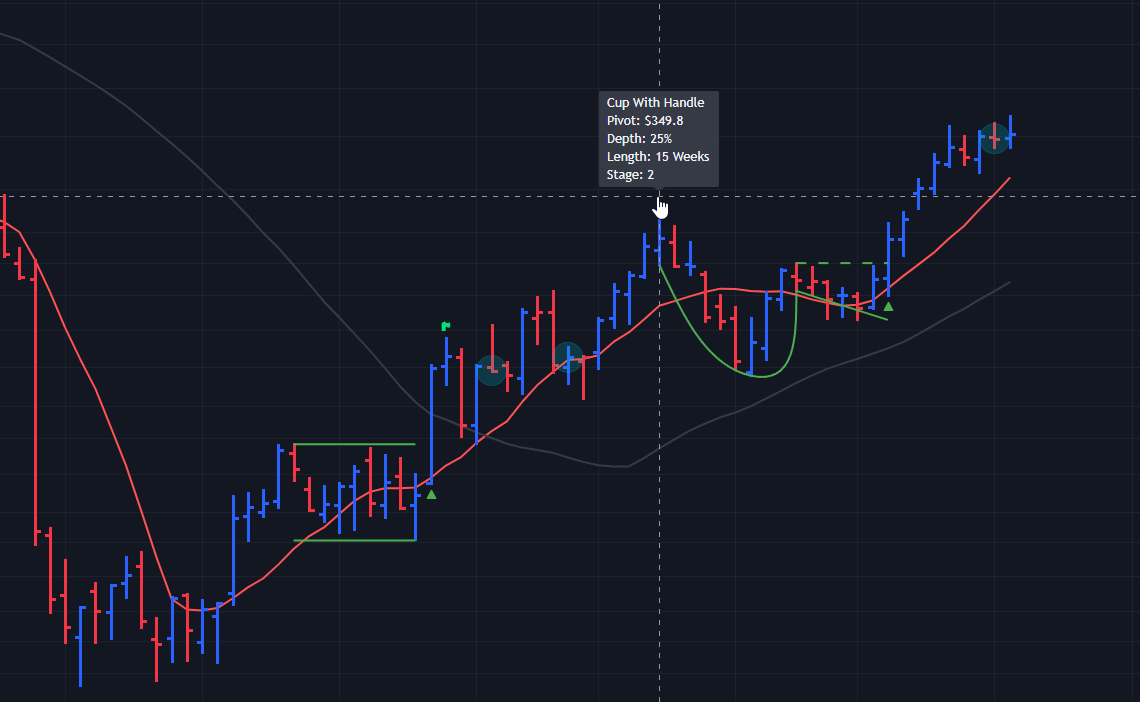Select the leftmost teal circle marker
Screen dimensions: 1140x702
[492, 371]
